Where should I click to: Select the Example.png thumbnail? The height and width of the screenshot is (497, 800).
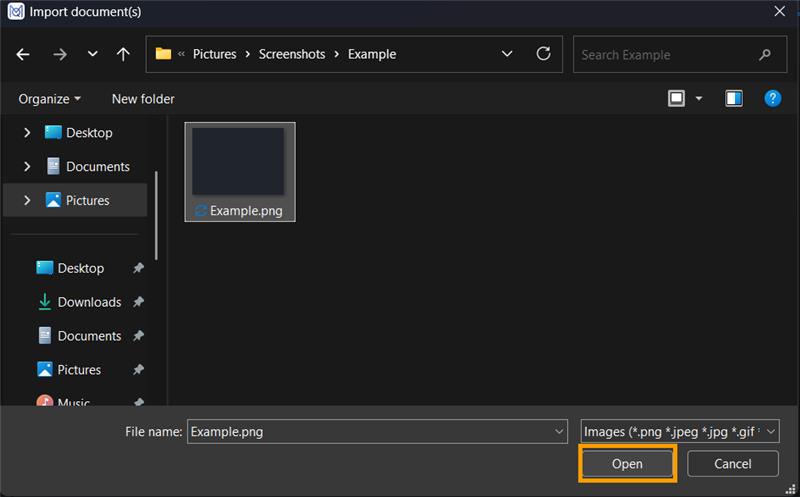pos(239,170)
